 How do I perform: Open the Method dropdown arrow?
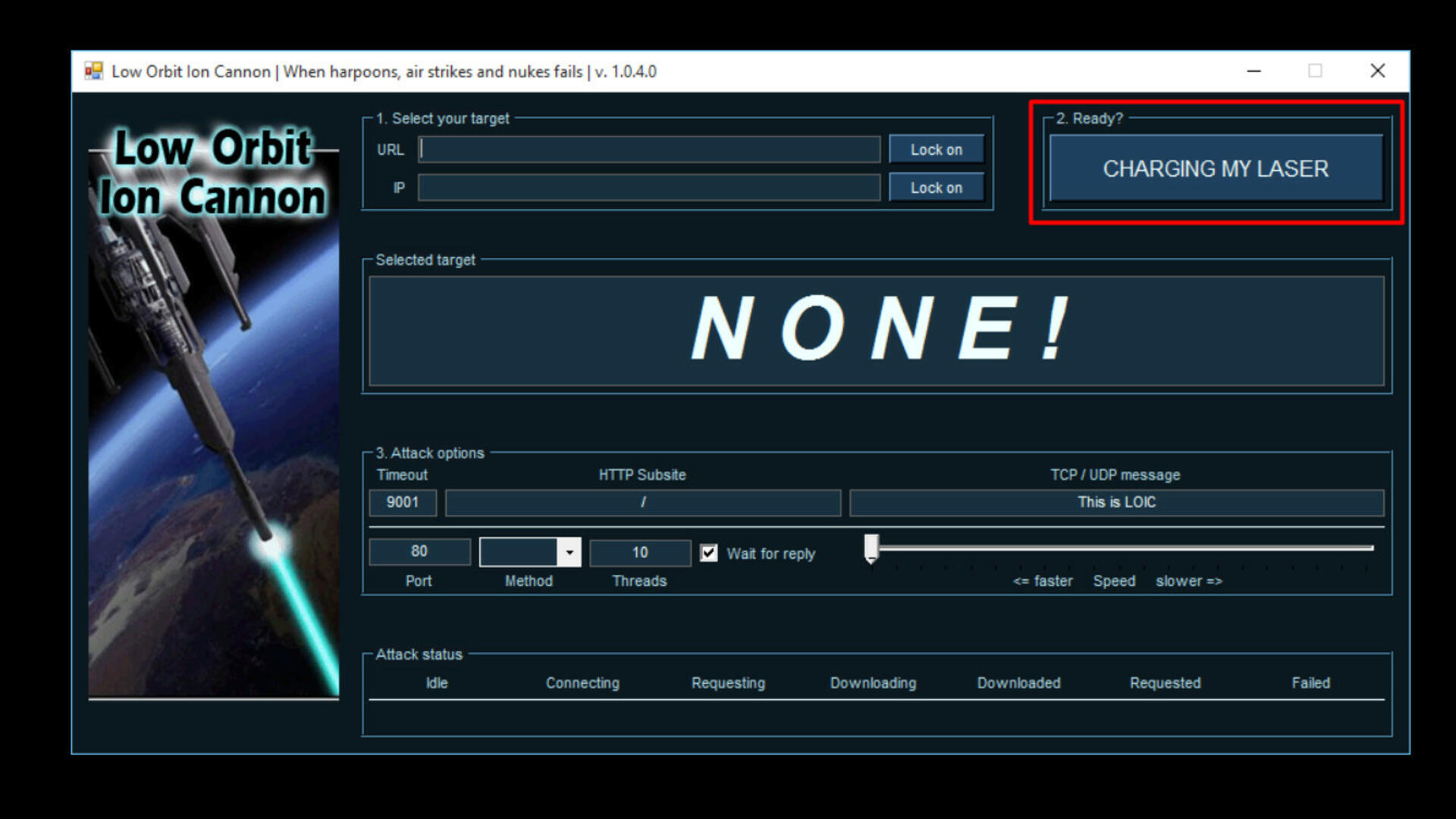570,552
